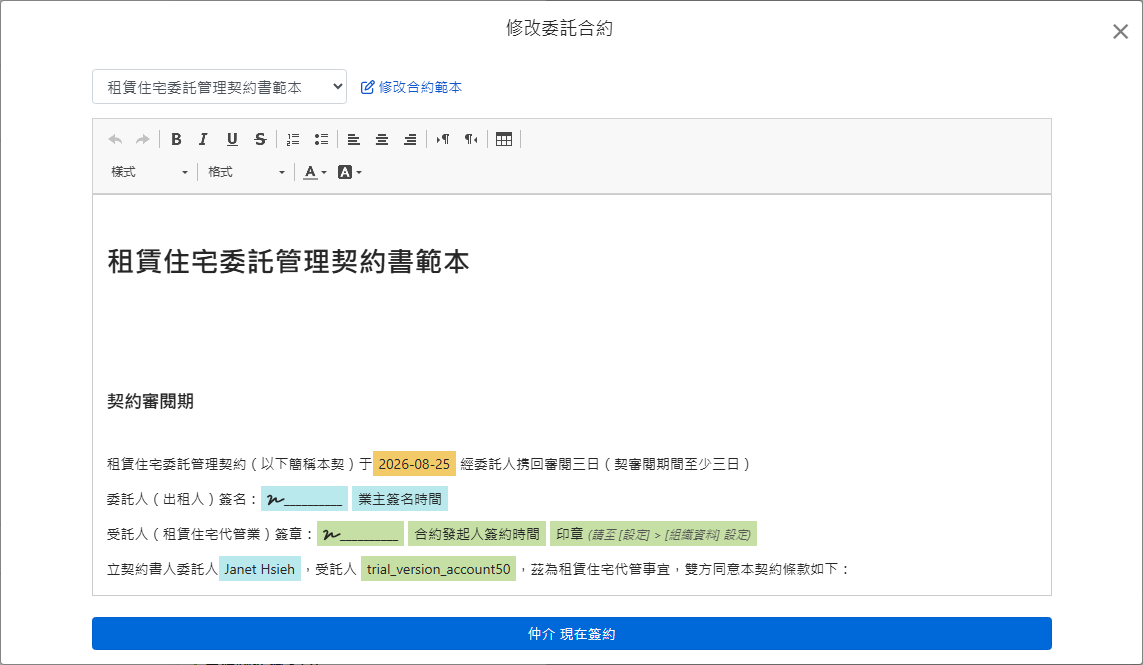Viewport: 1143px width, 665px height.
Task: Click the Janet Hsieh name field
Action: [x=260, y=569]
